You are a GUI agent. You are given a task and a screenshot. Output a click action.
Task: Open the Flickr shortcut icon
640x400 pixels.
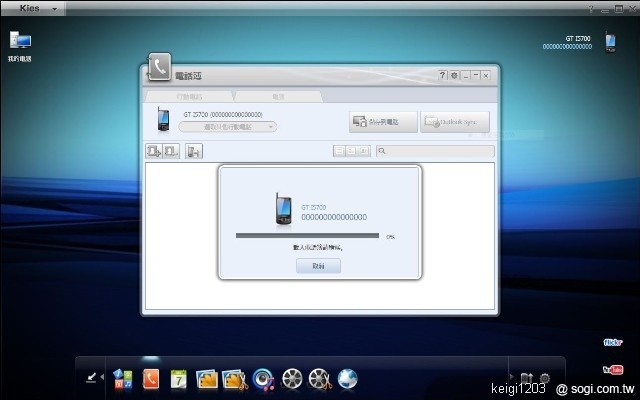614,342
